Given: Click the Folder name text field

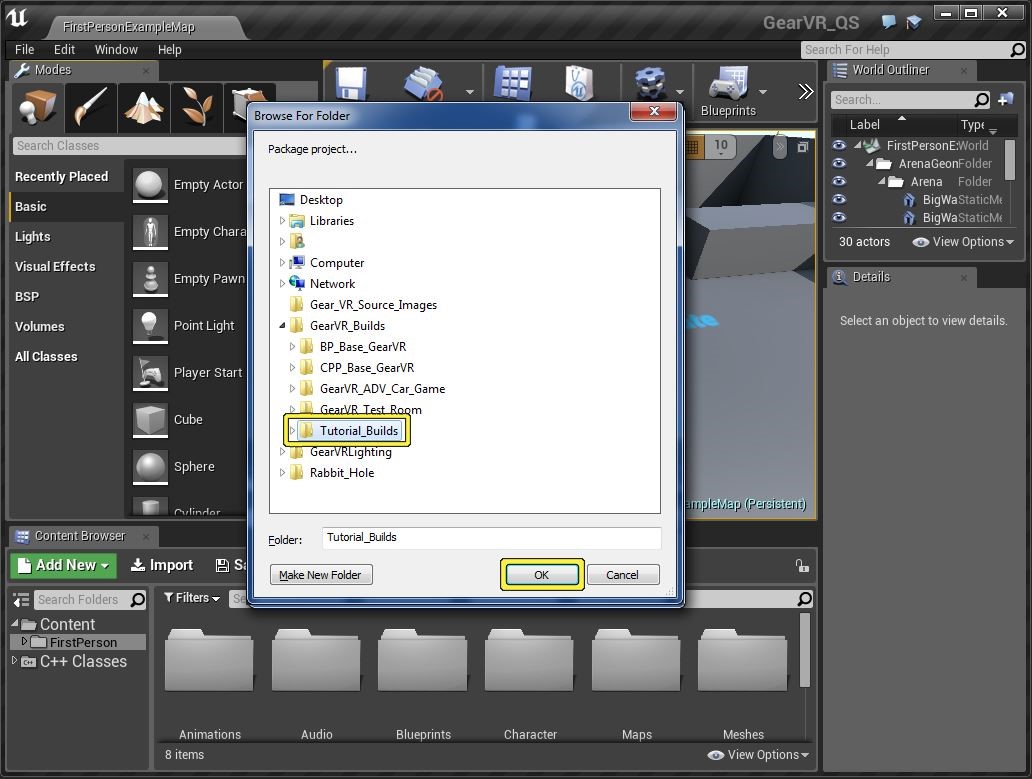Looking at the screenshot, I should pos(491,538).
